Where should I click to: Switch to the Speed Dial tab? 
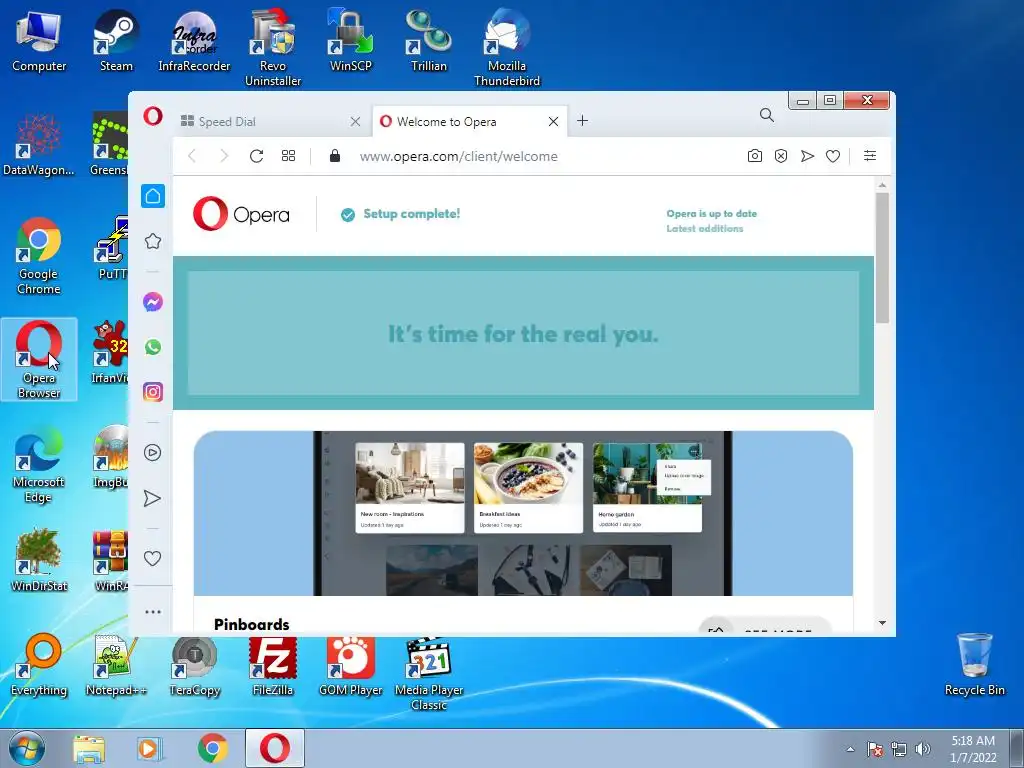click(272, 121)
